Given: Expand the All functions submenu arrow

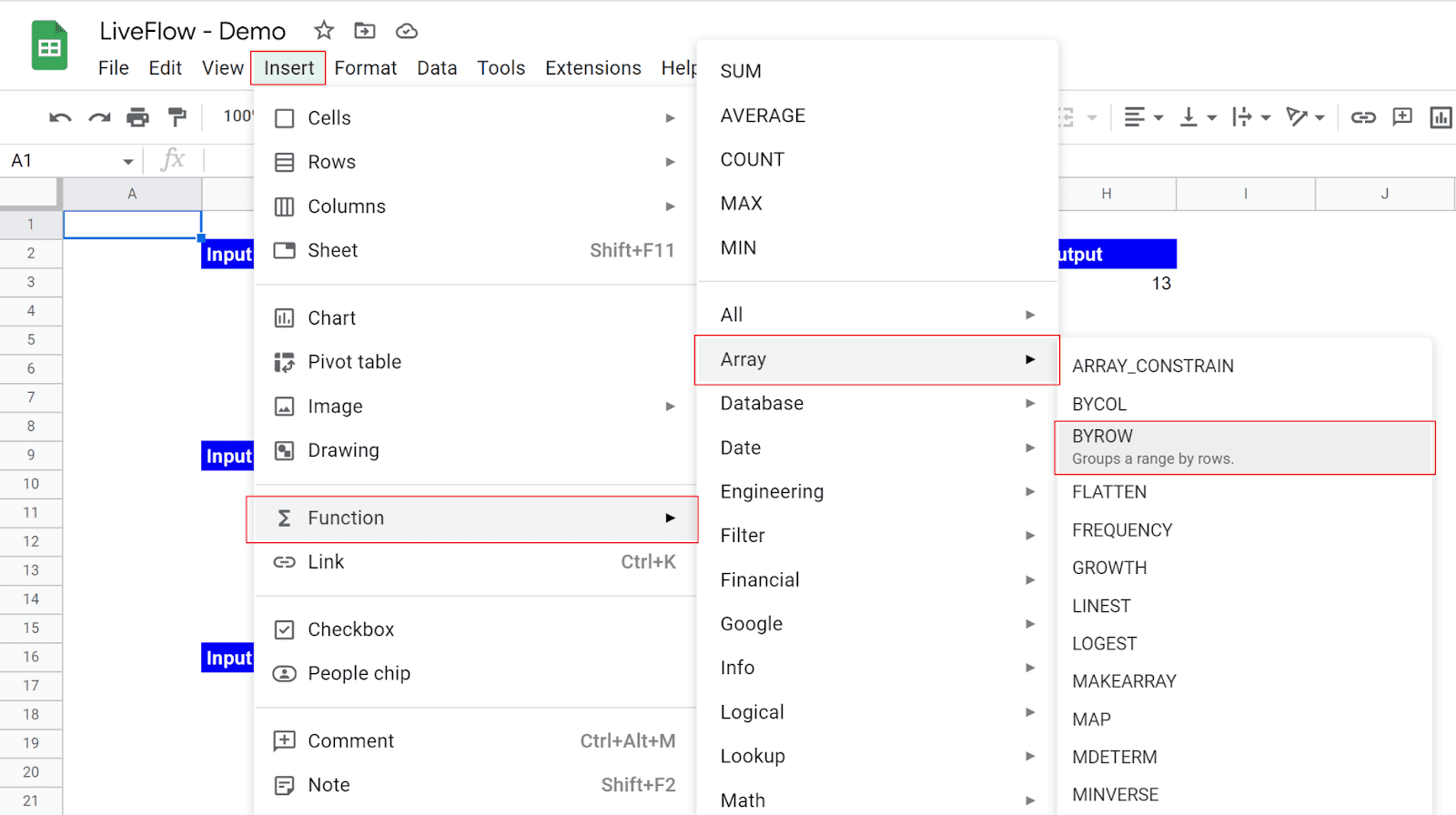Looking at the screenshot, I should [x=1030, y=315].
